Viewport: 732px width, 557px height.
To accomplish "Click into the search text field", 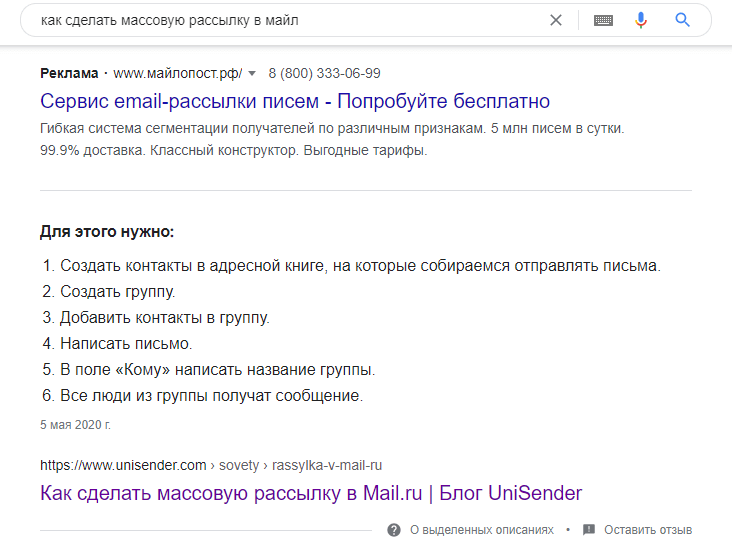I will [289, 20].
